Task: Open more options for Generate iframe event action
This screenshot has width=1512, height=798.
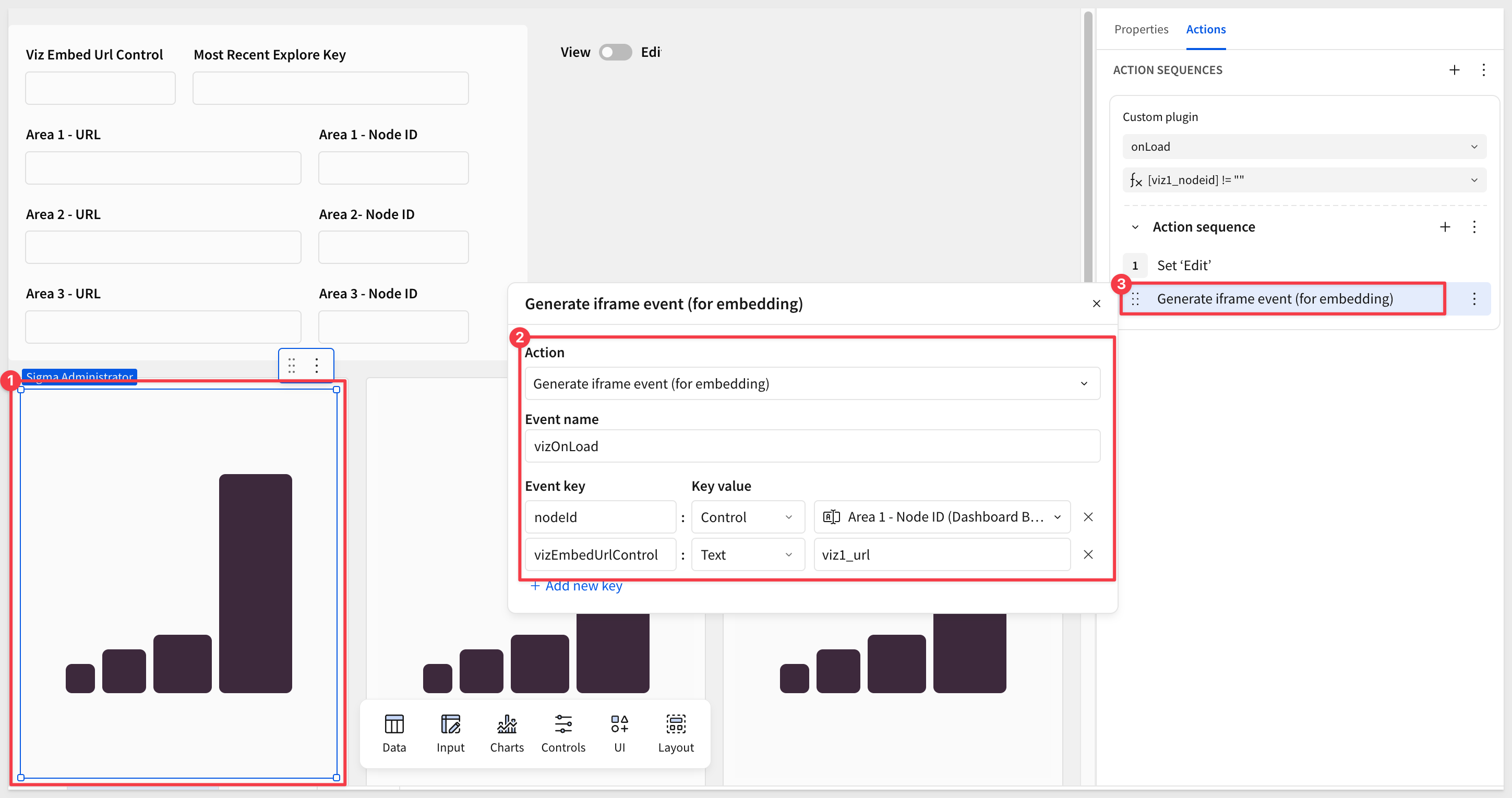Action: click(x=1474, y=299)
